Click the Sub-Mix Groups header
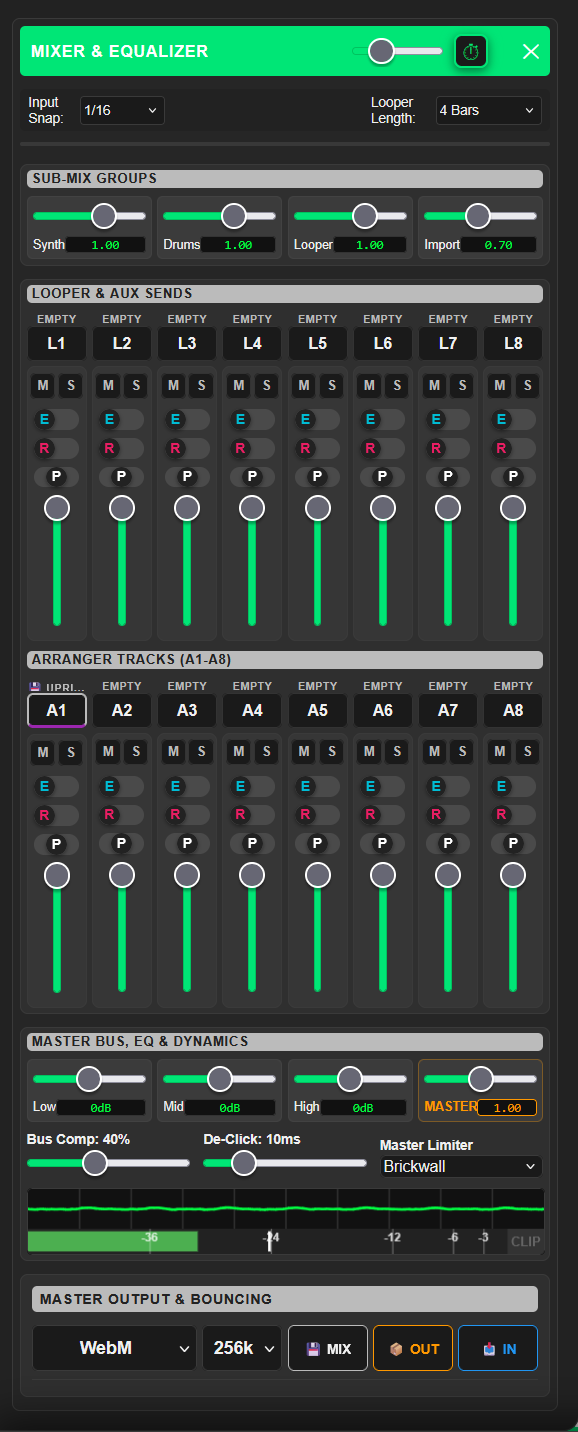The height and width of the screenshot is (1432, 578). (285, 178)
